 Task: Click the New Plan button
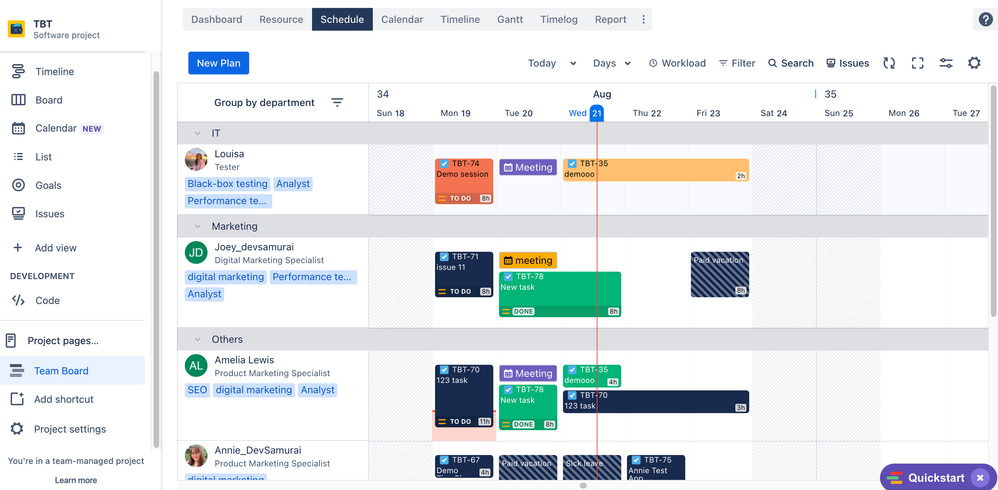pos(218,63)
